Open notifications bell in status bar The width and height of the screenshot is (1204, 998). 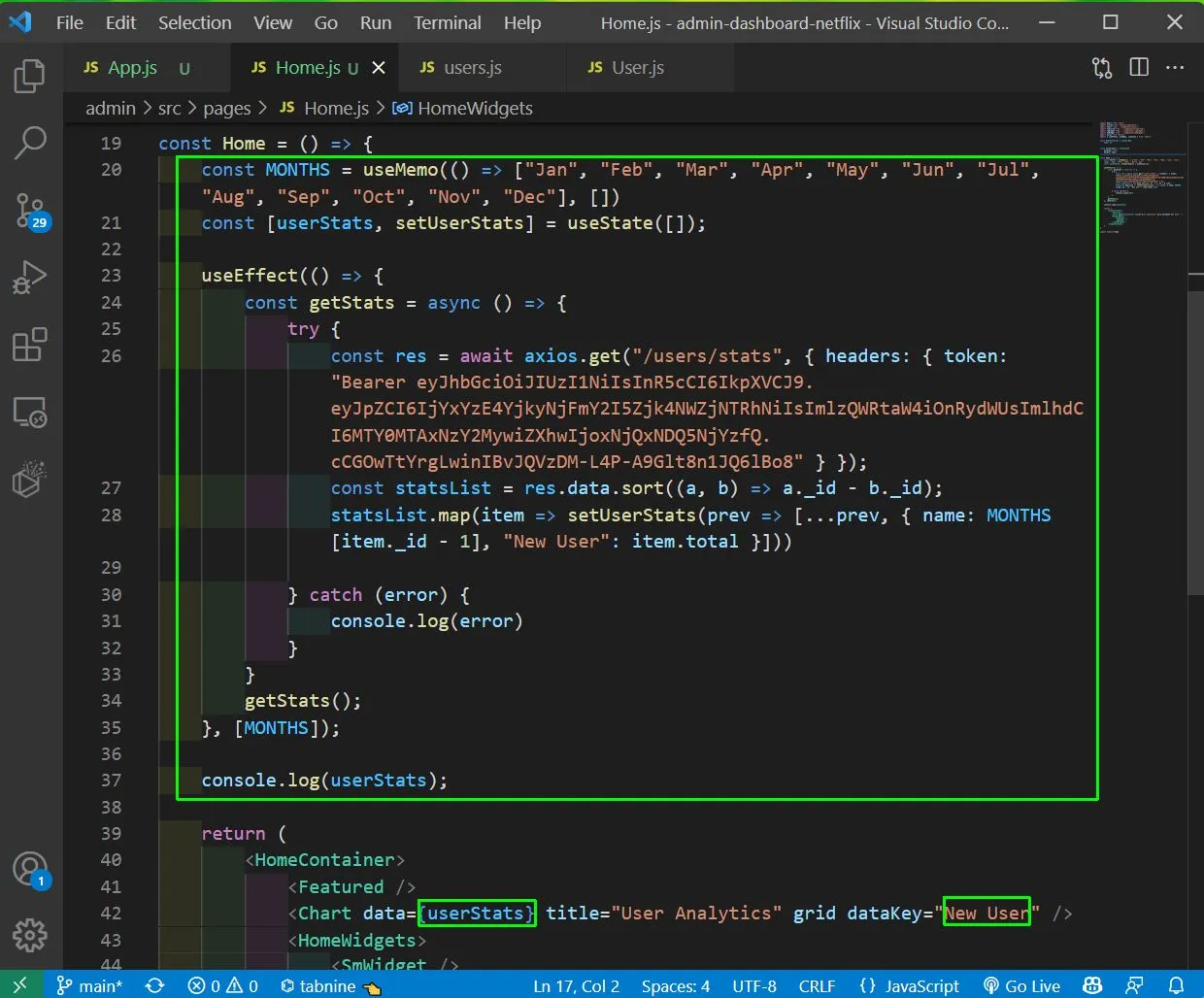[1176, 985]
